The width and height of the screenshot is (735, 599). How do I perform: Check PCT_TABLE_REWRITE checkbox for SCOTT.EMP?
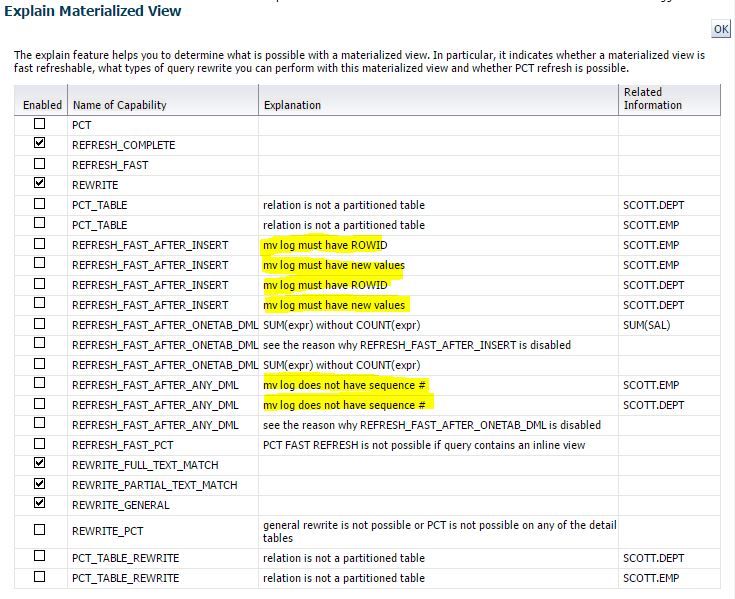click(x=40, y=577)
